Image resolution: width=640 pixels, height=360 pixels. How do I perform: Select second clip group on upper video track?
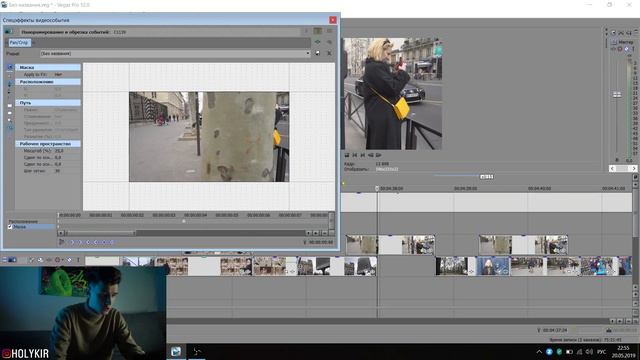[x=523, y=244]
